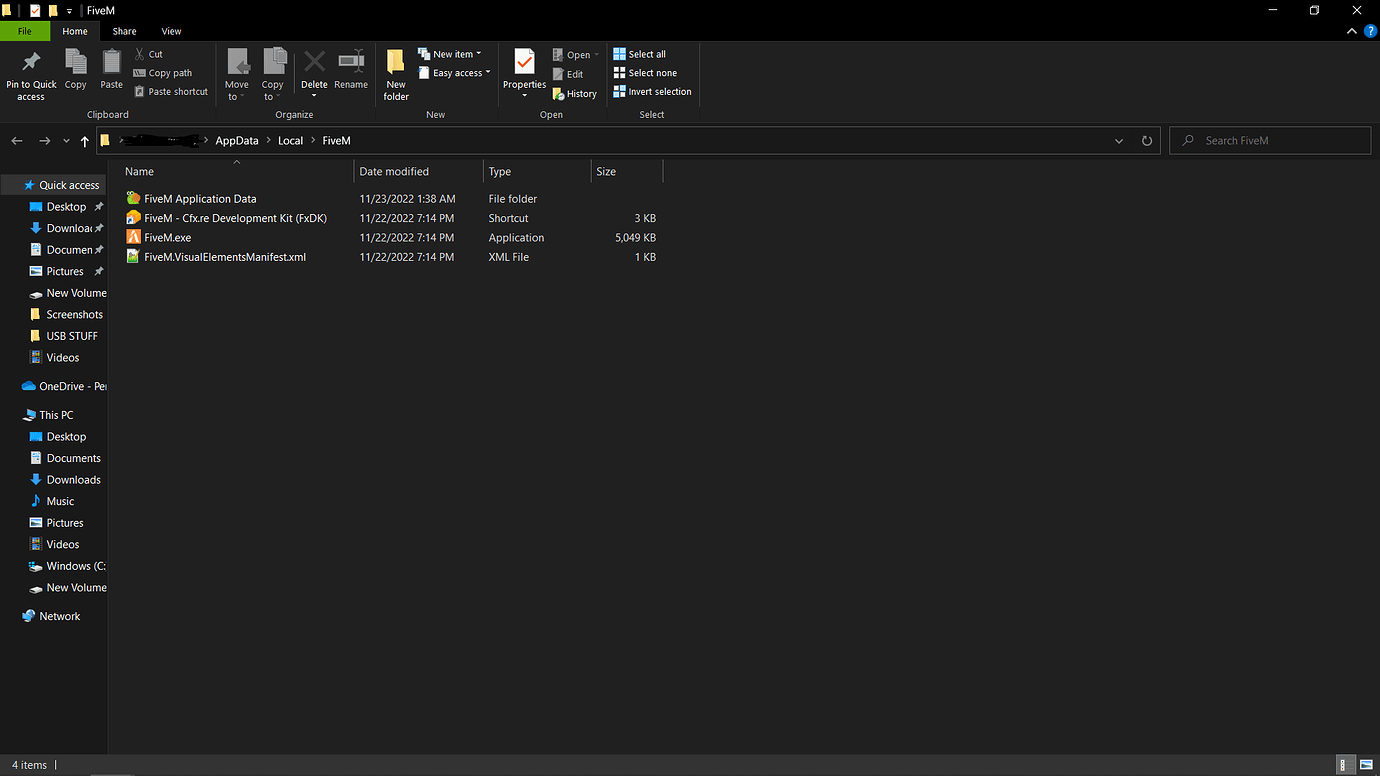Open the View ribbon tab

click(171, 31)
